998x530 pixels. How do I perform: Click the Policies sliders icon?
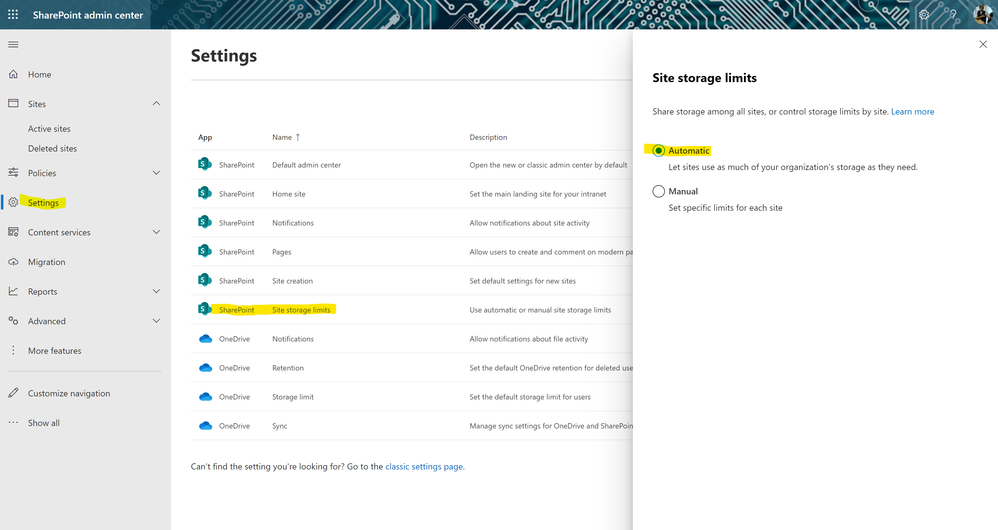point(13,172)
